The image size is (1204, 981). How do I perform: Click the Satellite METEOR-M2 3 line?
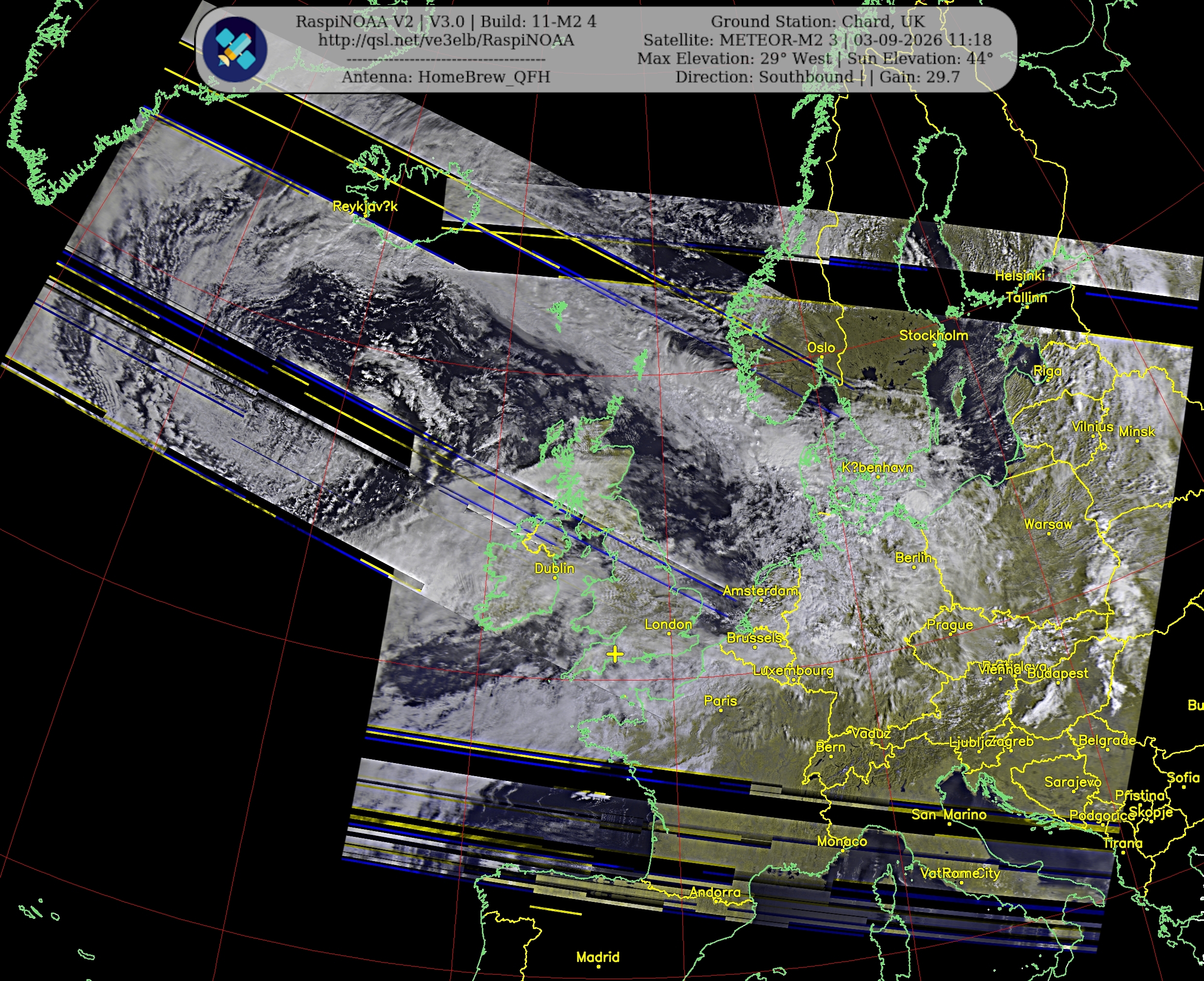tap(818, 40)
